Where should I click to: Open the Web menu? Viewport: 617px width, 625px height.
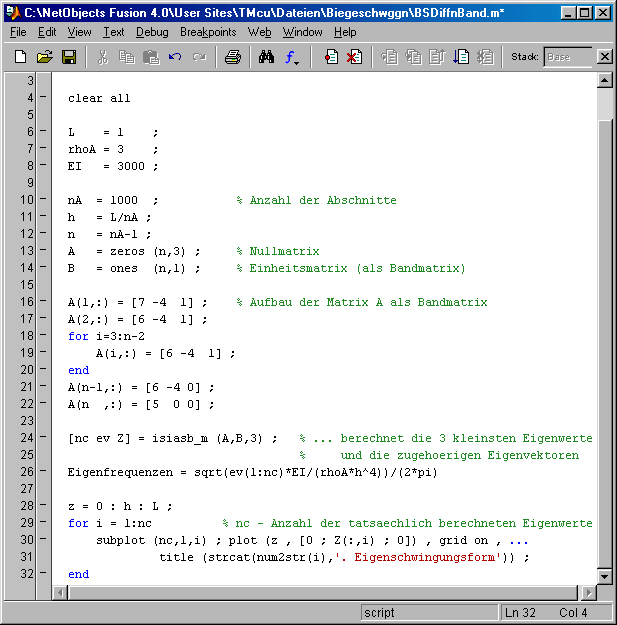point(260,32)
